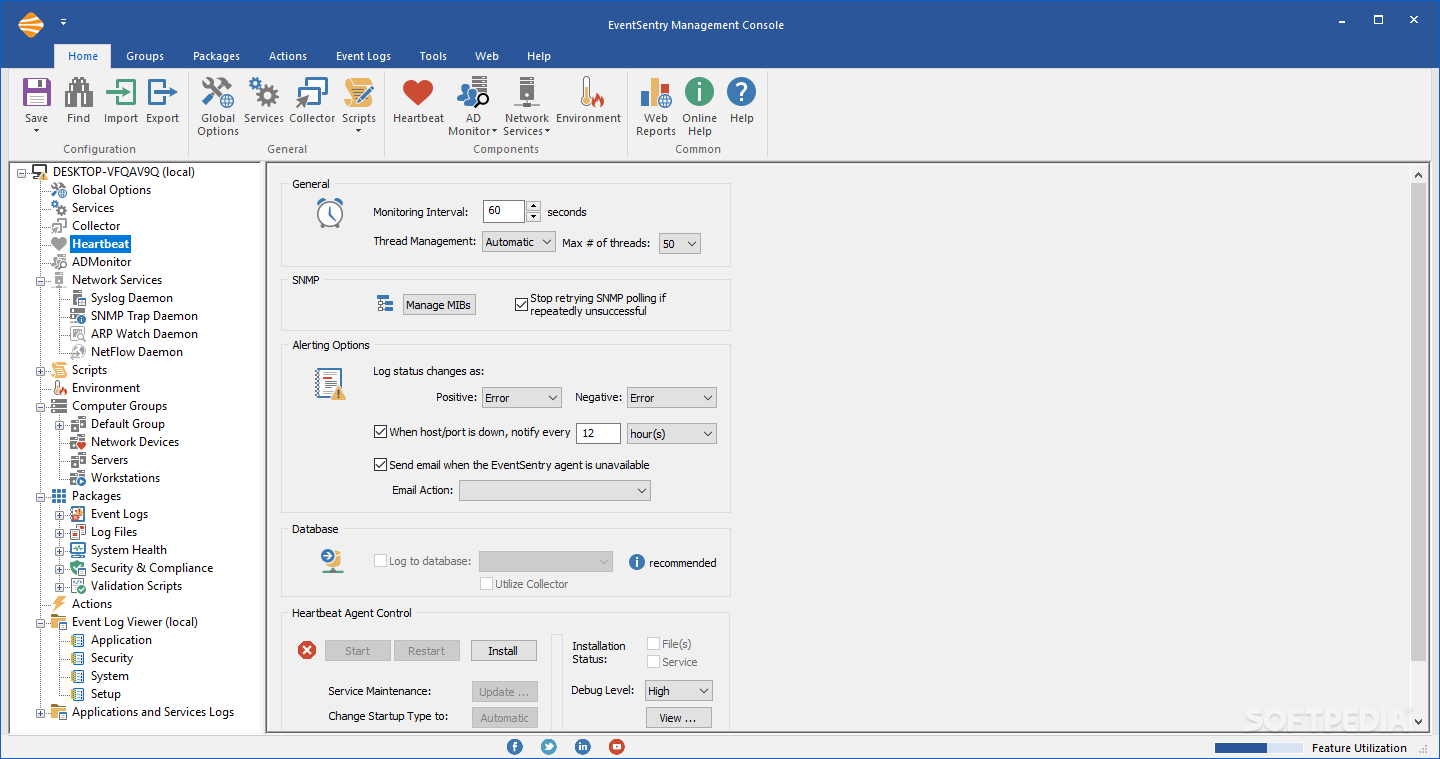Click the Install button

click(503, 651)
